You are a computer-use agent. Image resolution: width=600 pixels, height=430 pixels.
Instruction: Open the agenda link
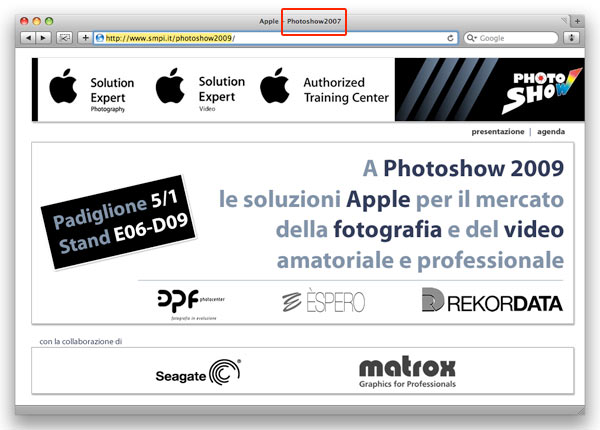[551, 132]
